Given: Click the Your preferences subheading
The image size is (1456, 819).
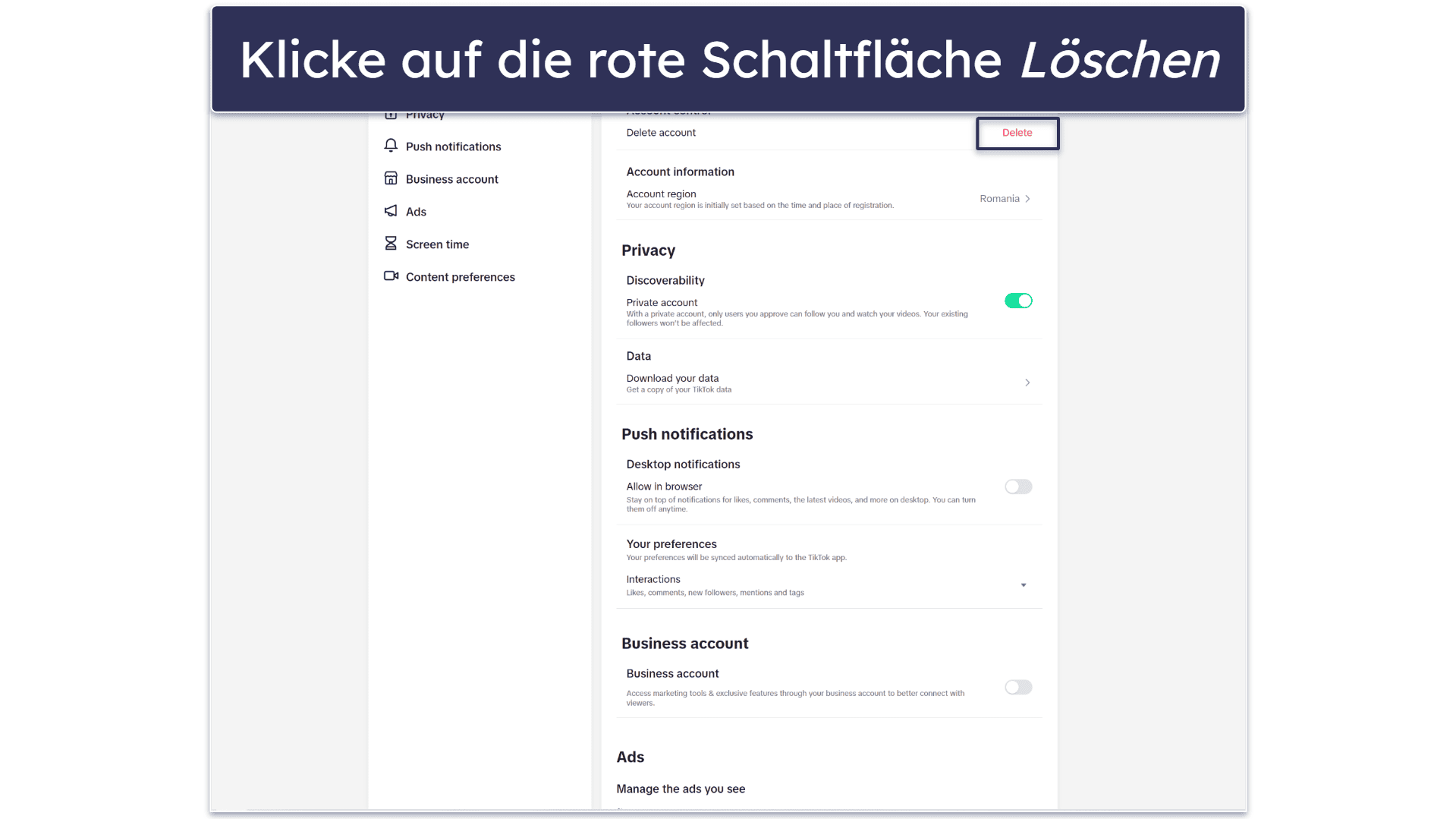Looking at the screenshot, I should 671,544.
